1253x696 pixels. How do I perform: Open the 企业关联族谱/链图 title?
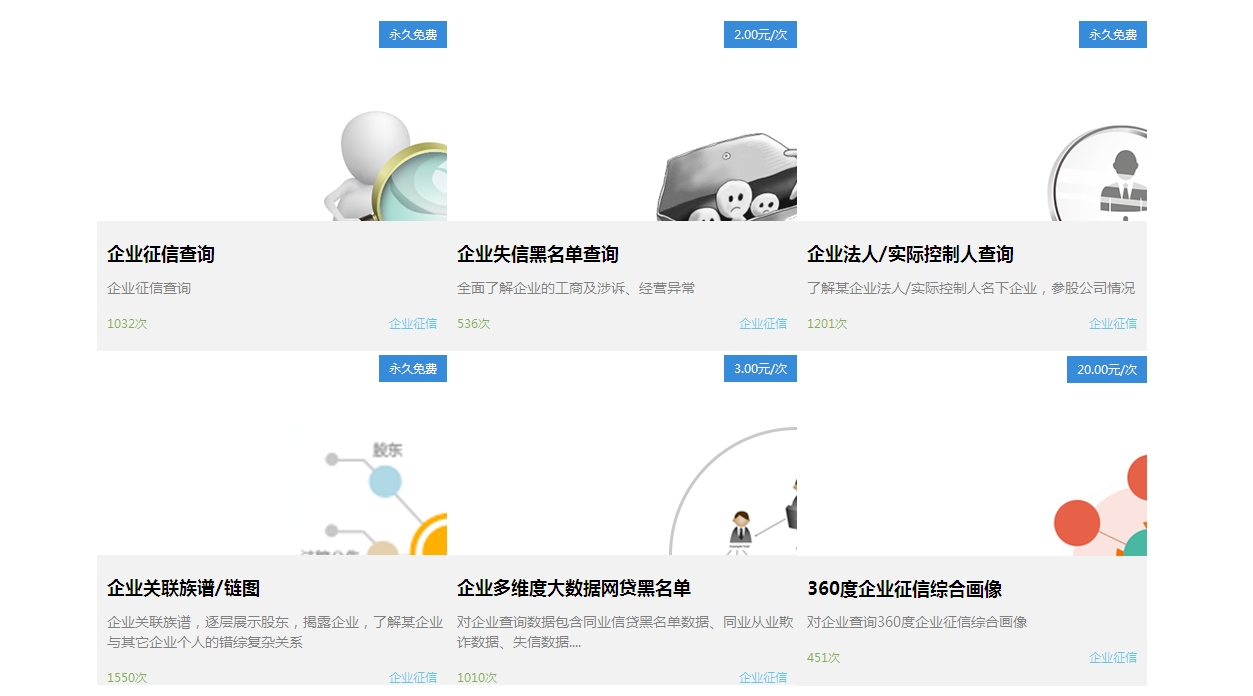click(184, 588)
